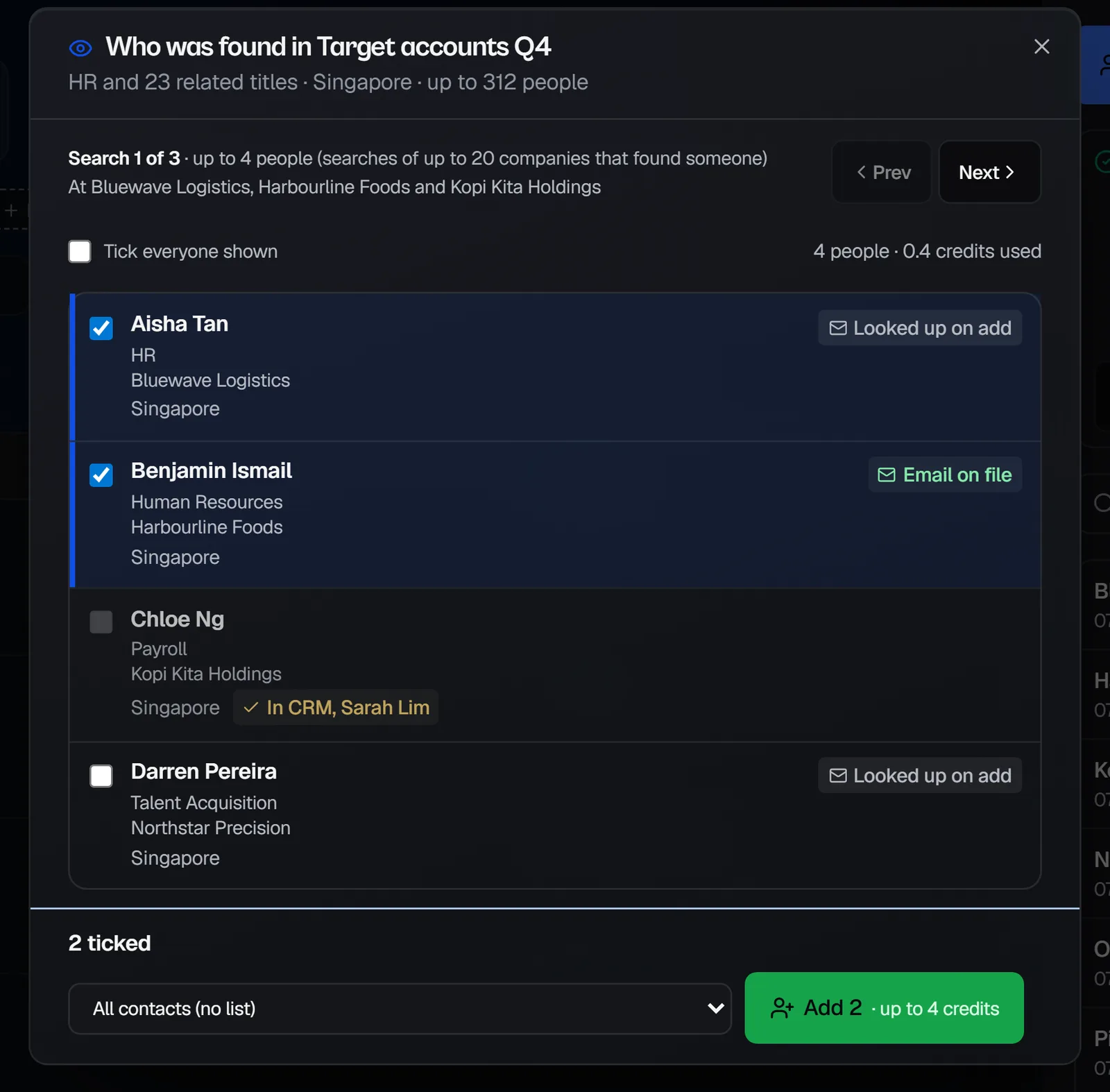Untick Aisha Tan's checkbox
The image size is (1110, 1092).
coord(101,328)
